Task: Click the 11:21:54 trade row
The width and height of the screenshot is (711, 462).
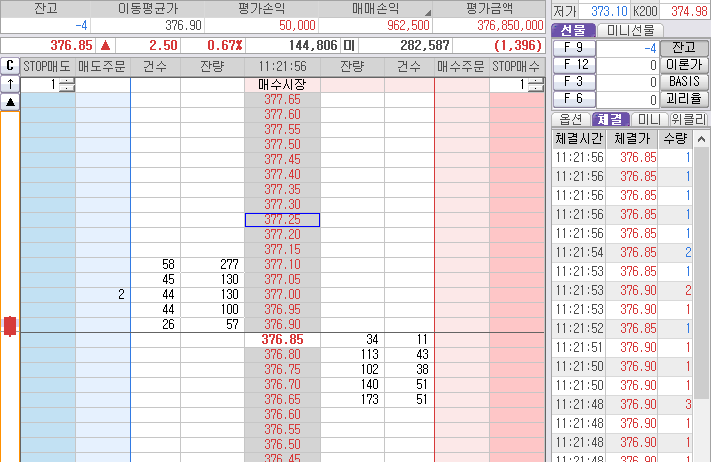Action: [622, 253]
